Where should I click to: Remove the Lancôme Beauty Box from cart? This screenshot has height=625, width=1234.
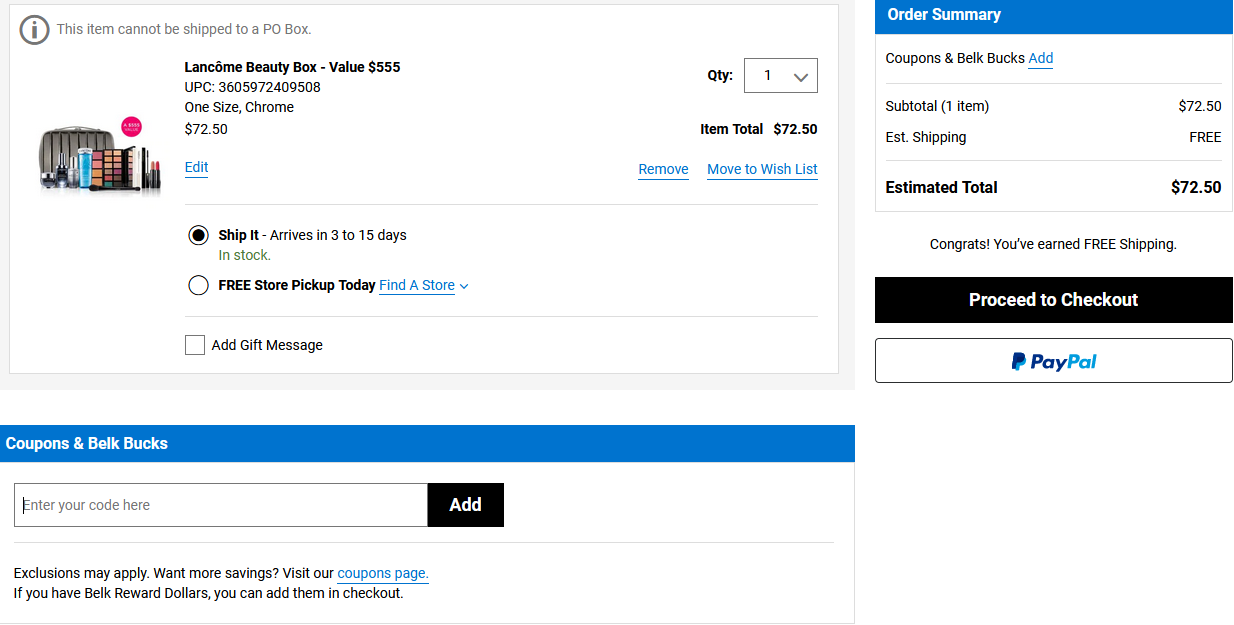click(x=663, y=169)
